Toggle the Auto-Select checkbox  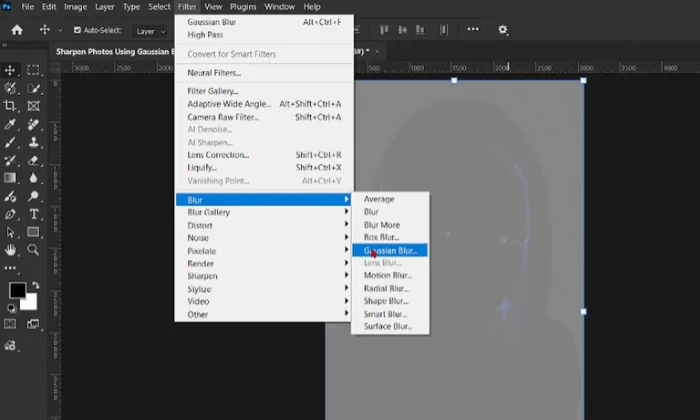point(77,30)
